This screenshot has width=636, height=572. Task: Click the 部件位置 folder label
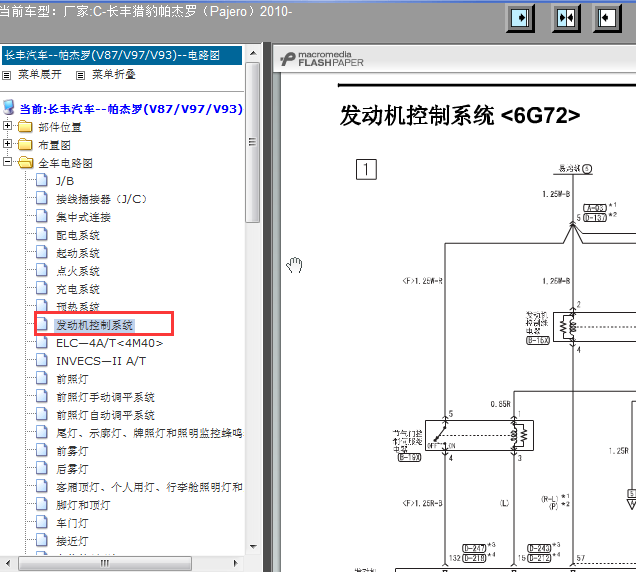(60, 127)
